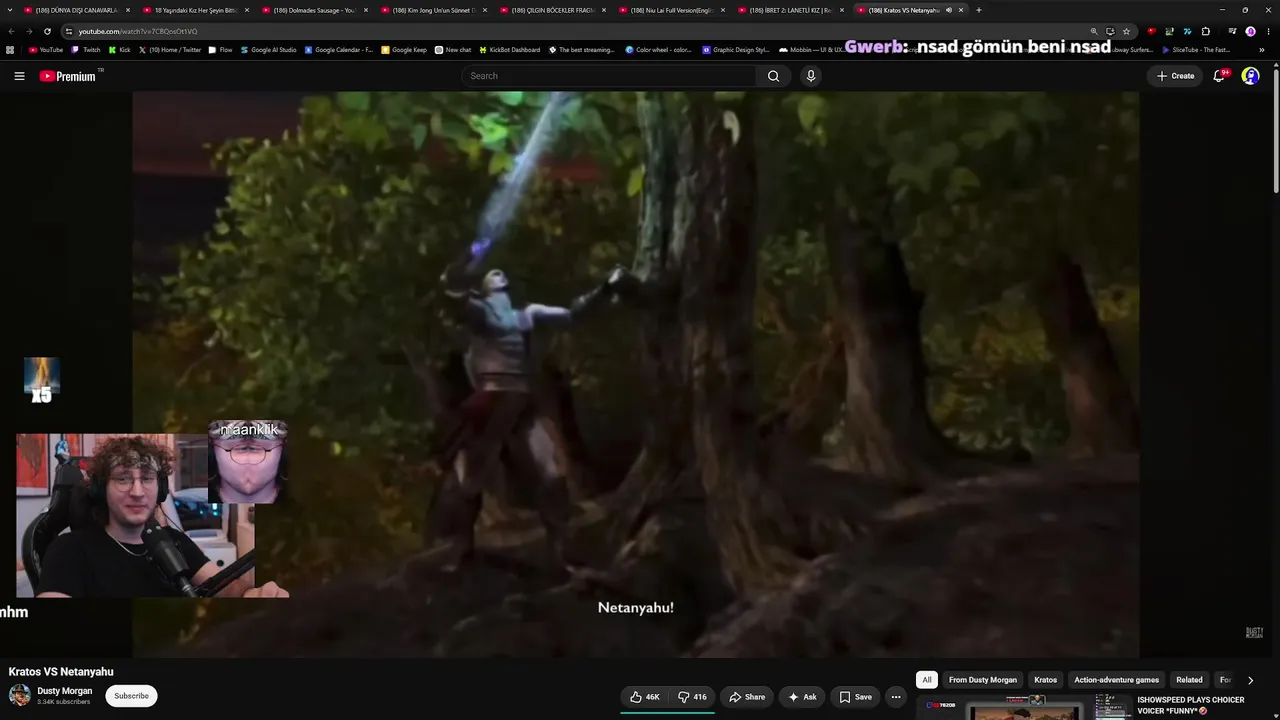The width and height of the screenshot is (1280, 720).
Task: Open YouTube notifications bell
Action: pos(1219,76)
